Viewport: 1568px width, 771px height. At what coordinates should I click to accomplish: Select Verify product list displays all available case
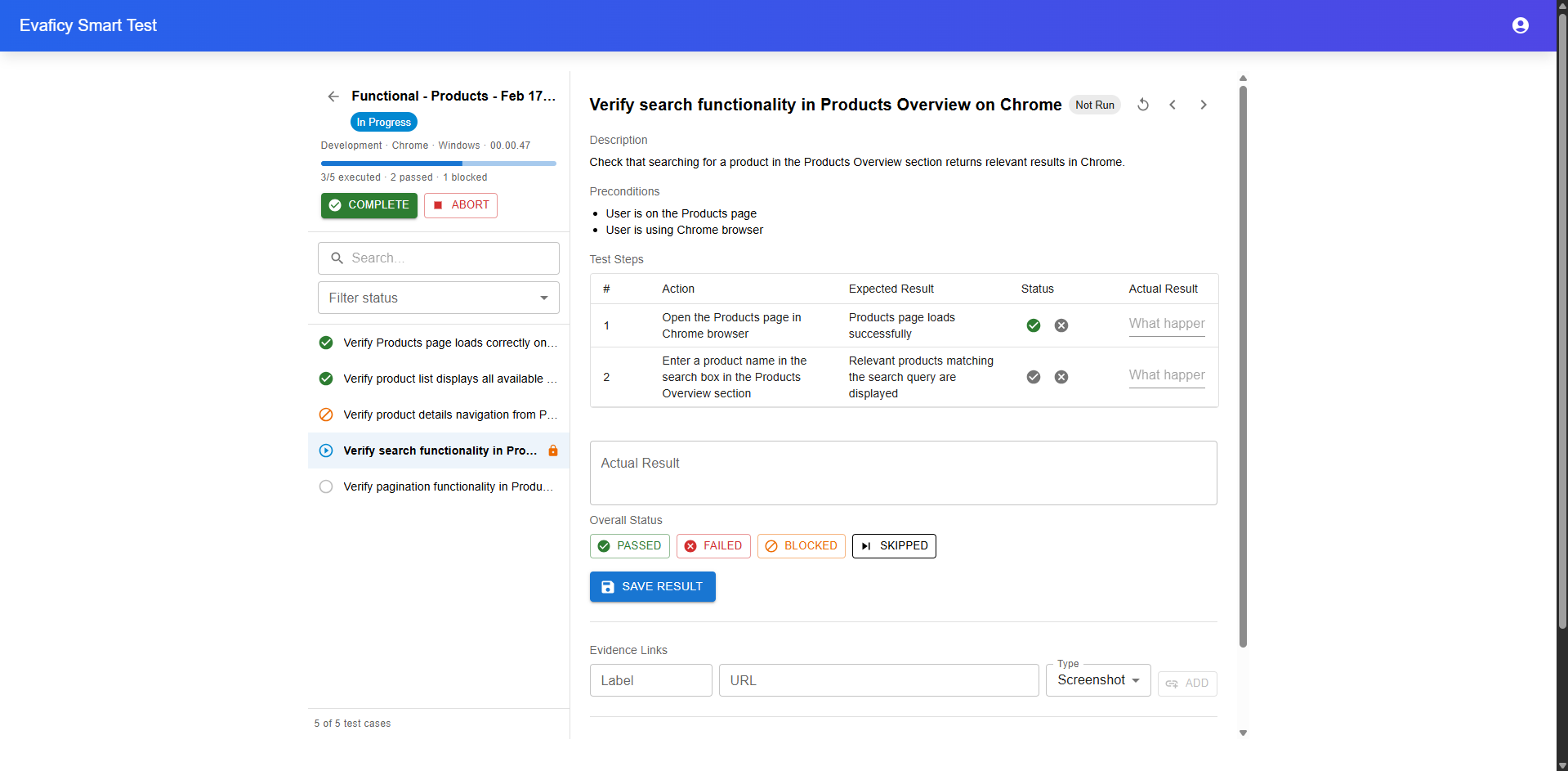[x=439, y=379]
